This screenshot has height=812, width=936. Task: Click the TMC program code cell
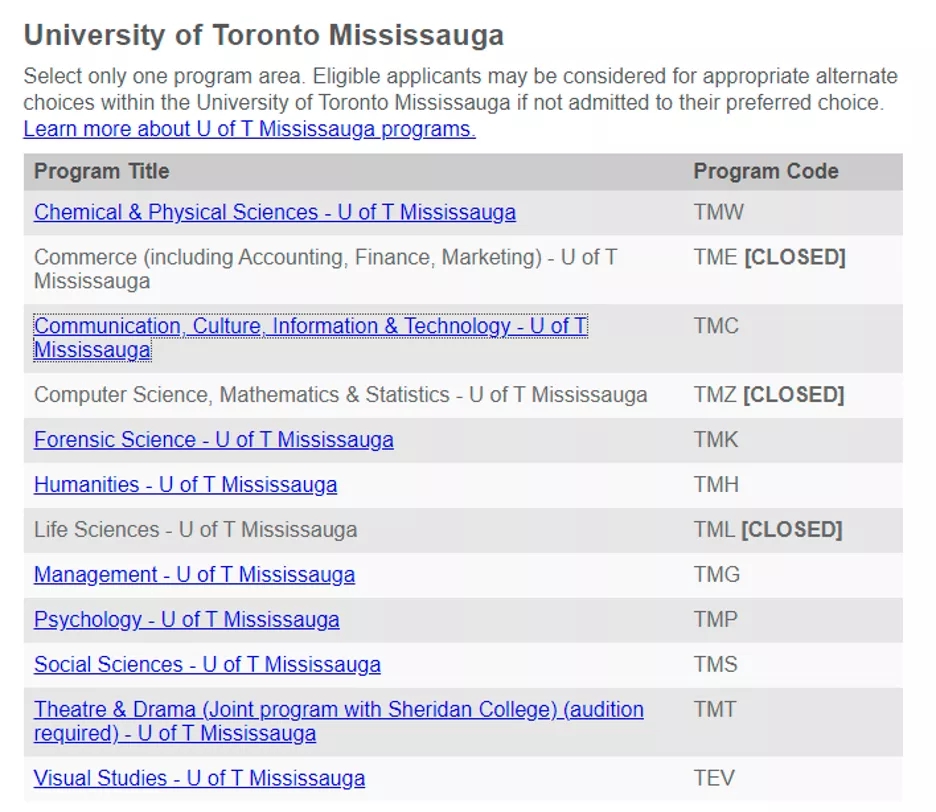pyautogui.click(x=716, y=326)
